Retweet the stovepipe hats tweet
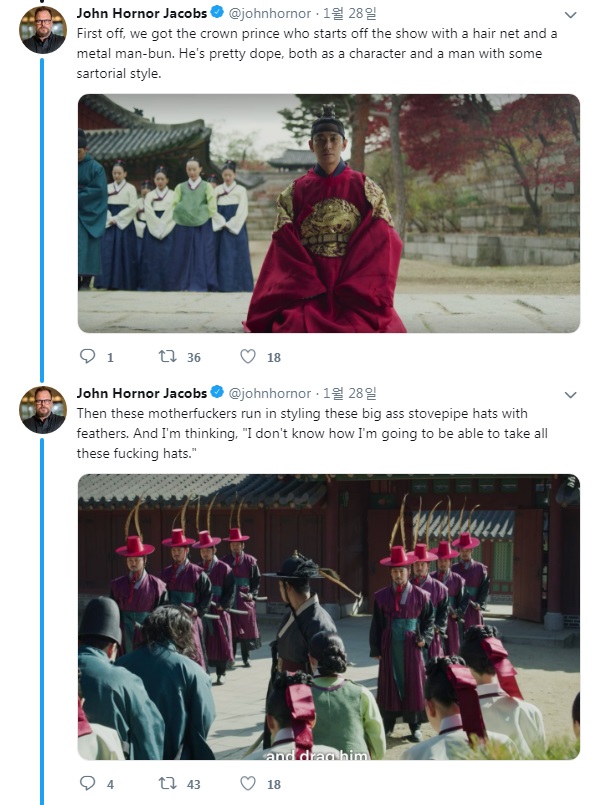Screen dimensions: 602x805 click(167, 784)
